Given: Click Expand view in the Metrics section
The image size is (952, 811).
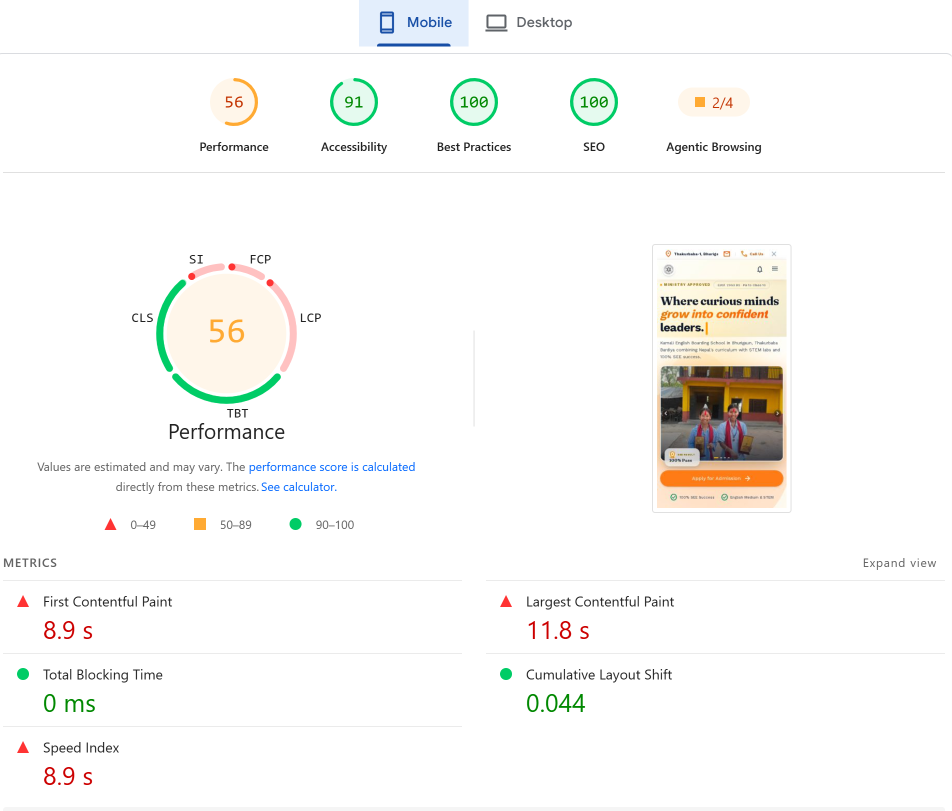Looking at the screenshot, I should click(x=899, y=563).
